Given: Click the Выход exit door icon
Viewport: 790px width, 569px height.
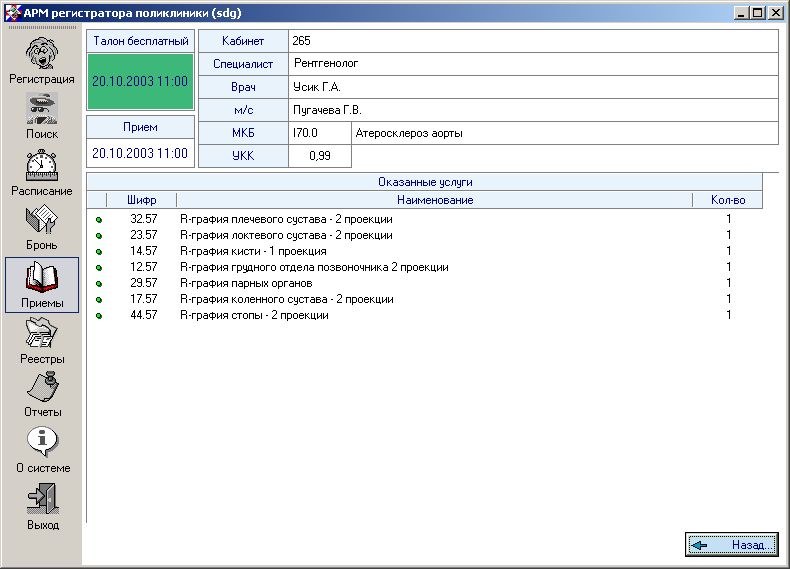Looking at the screenshot, I should click(x=43, y=499).
